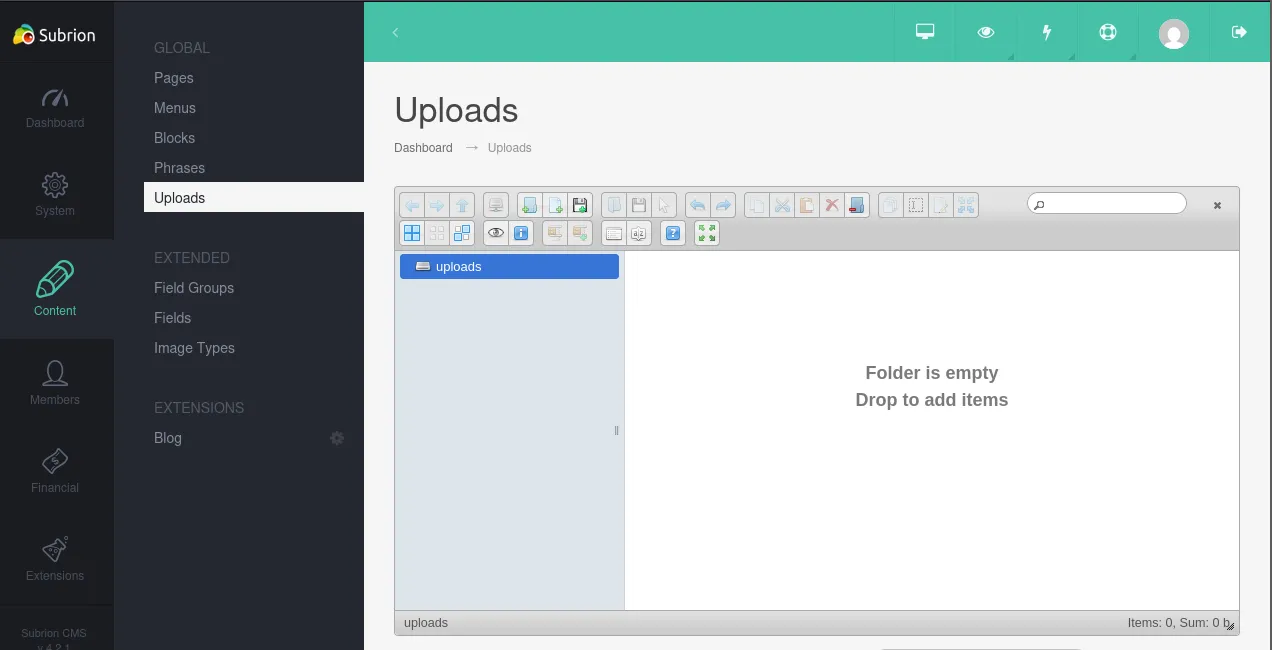Expand the lifebuoy support dropdown
This screenshot has width=1272, height=650.
[x=1107, y=32]
